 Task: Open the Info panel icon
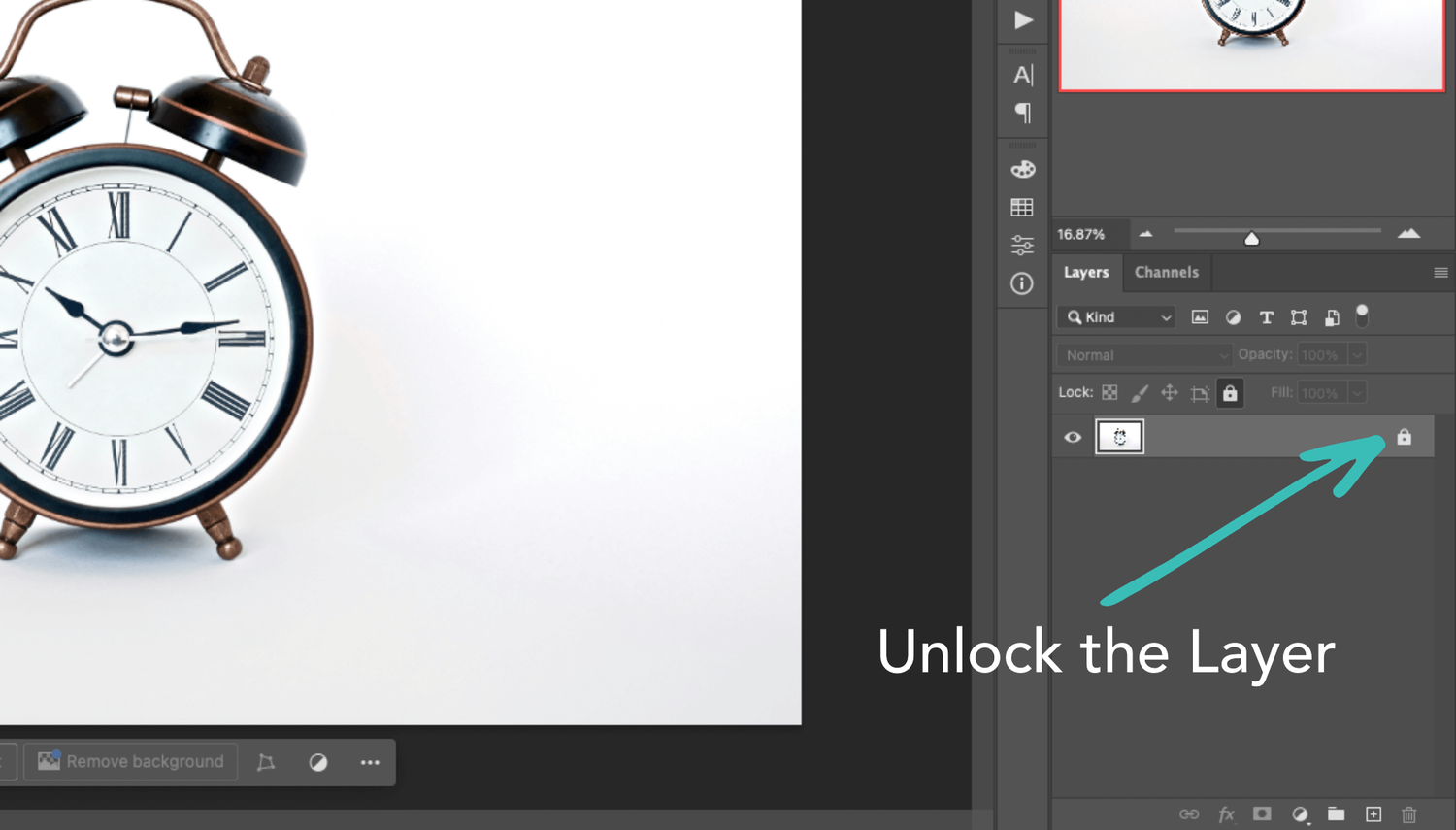(x=1022, y=283)
